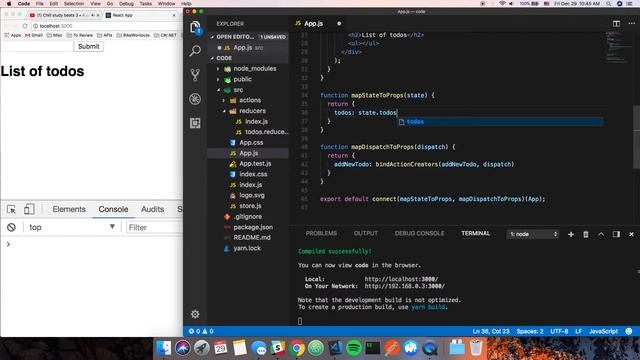
Task: Click the Submit button in browser page
Action: [89, 47]
